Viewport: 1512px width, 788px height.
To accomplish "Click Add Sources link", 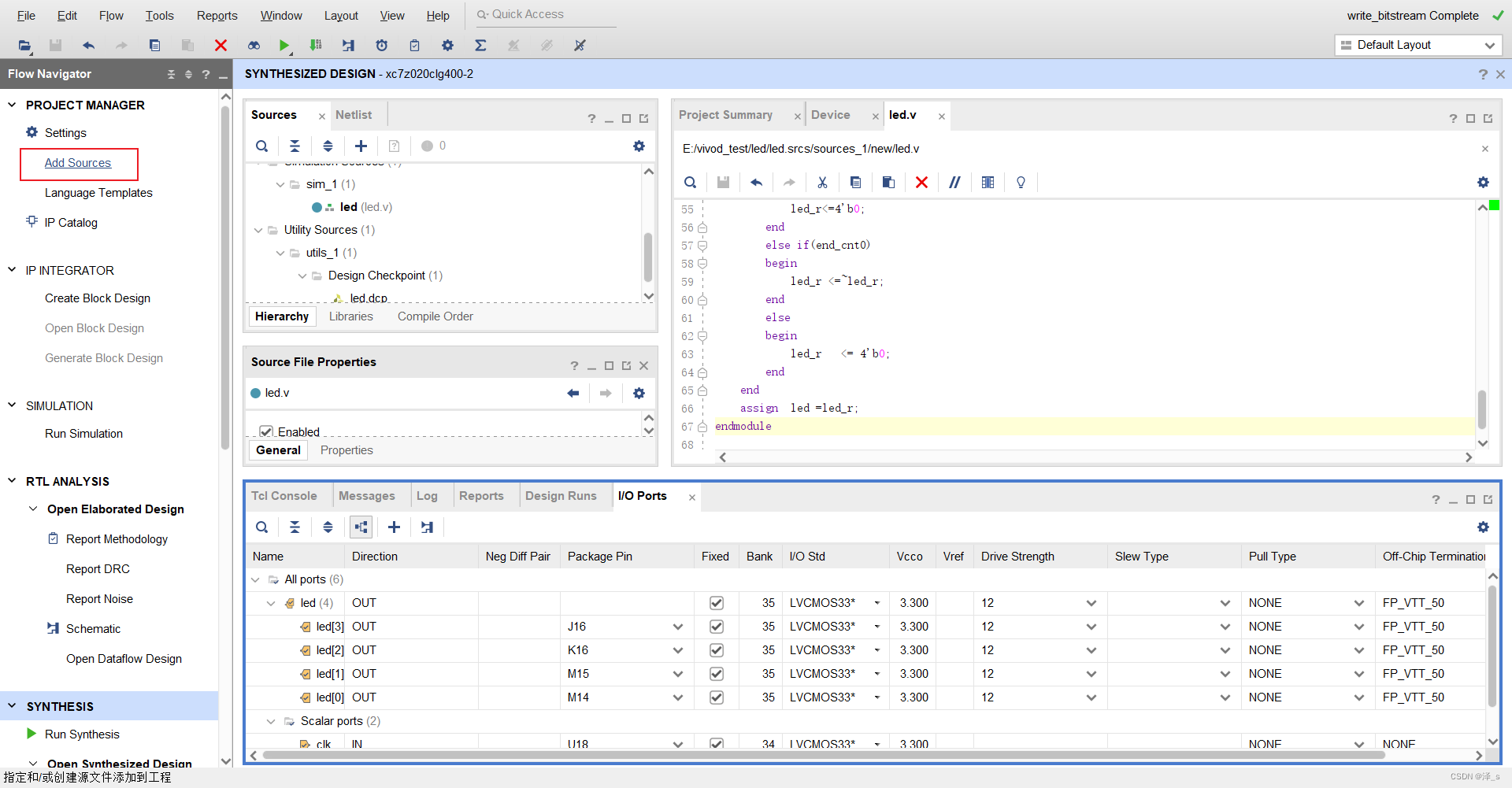I will click(x=78, y=163).
